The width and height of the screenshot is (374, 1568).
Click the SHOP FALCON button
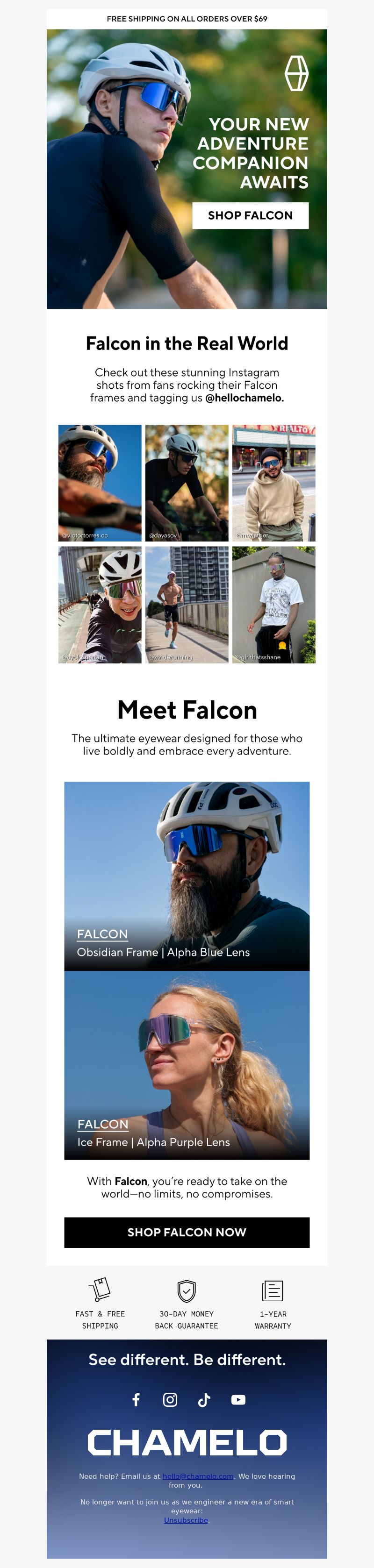coord(251,215)
